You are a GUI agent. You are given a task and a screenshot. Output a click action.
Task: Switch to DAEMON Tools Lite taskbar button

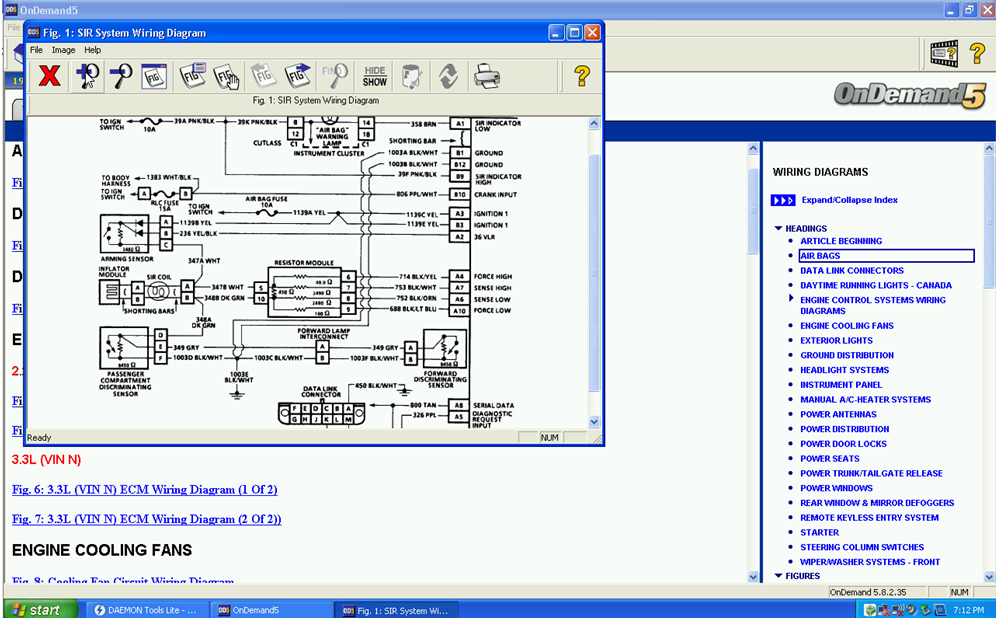[145, 610]
